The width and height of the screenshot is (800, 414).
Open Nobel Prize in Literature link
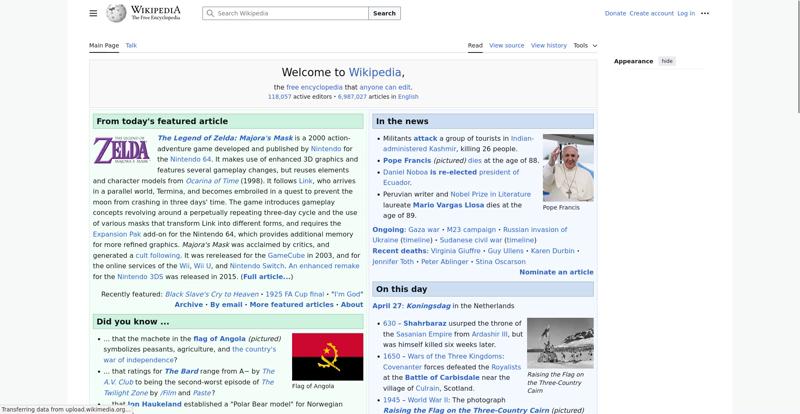coord(490,194)
